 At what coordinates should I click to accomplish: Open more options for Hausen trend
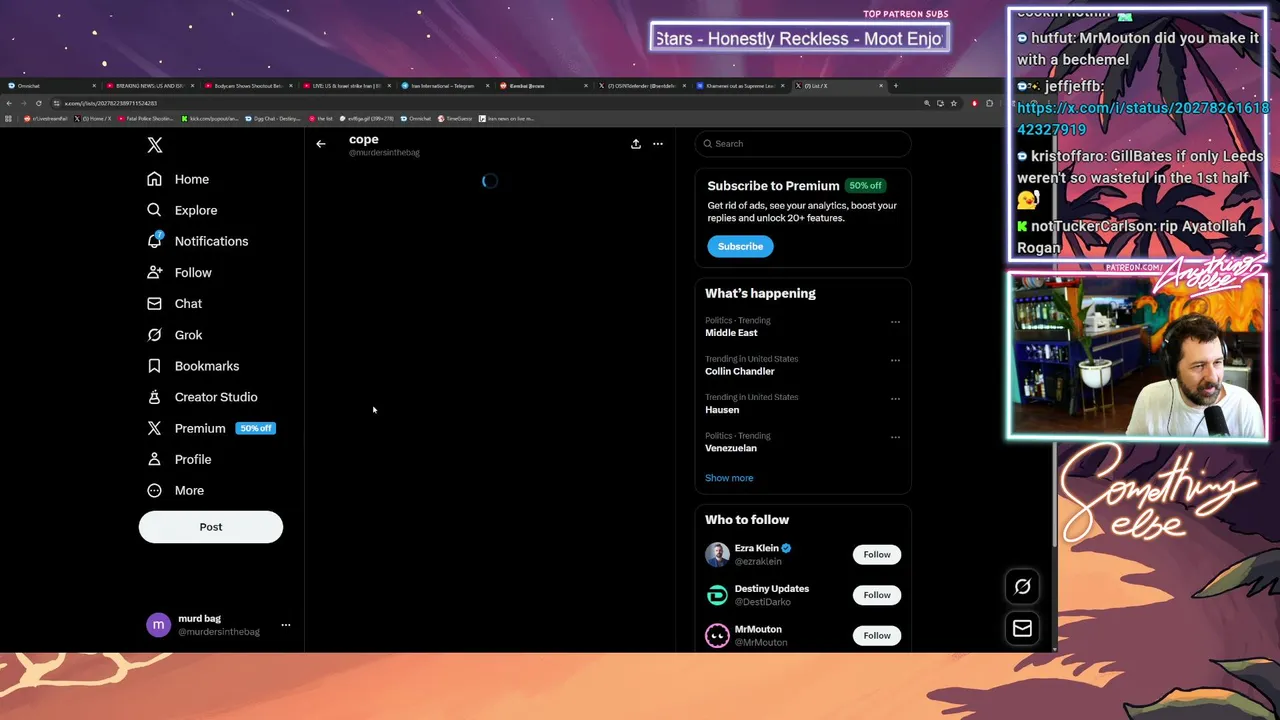pos(895,399)
